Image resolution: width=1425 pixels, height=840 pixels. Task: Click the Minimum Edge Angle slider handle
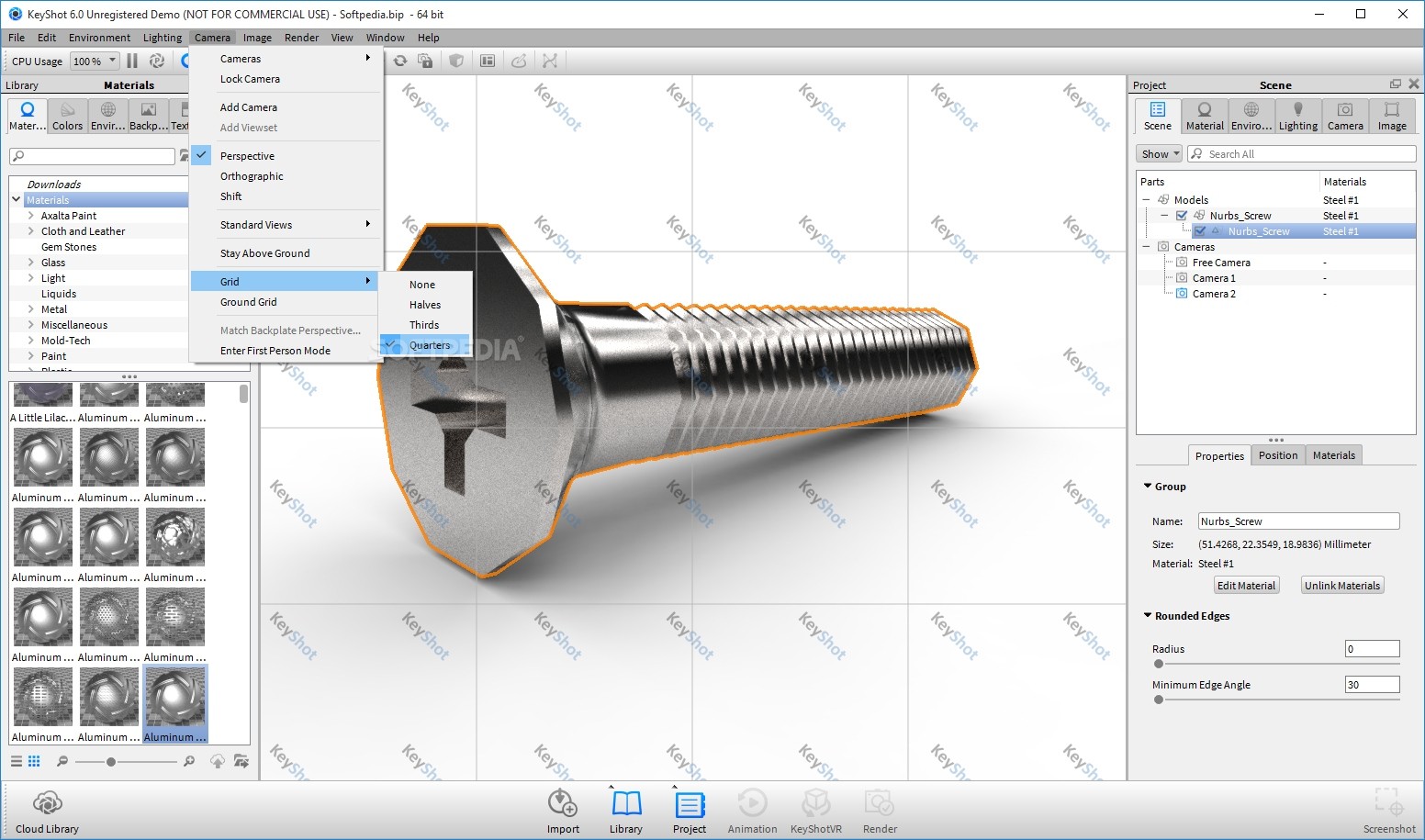(x=1159, y=700)
